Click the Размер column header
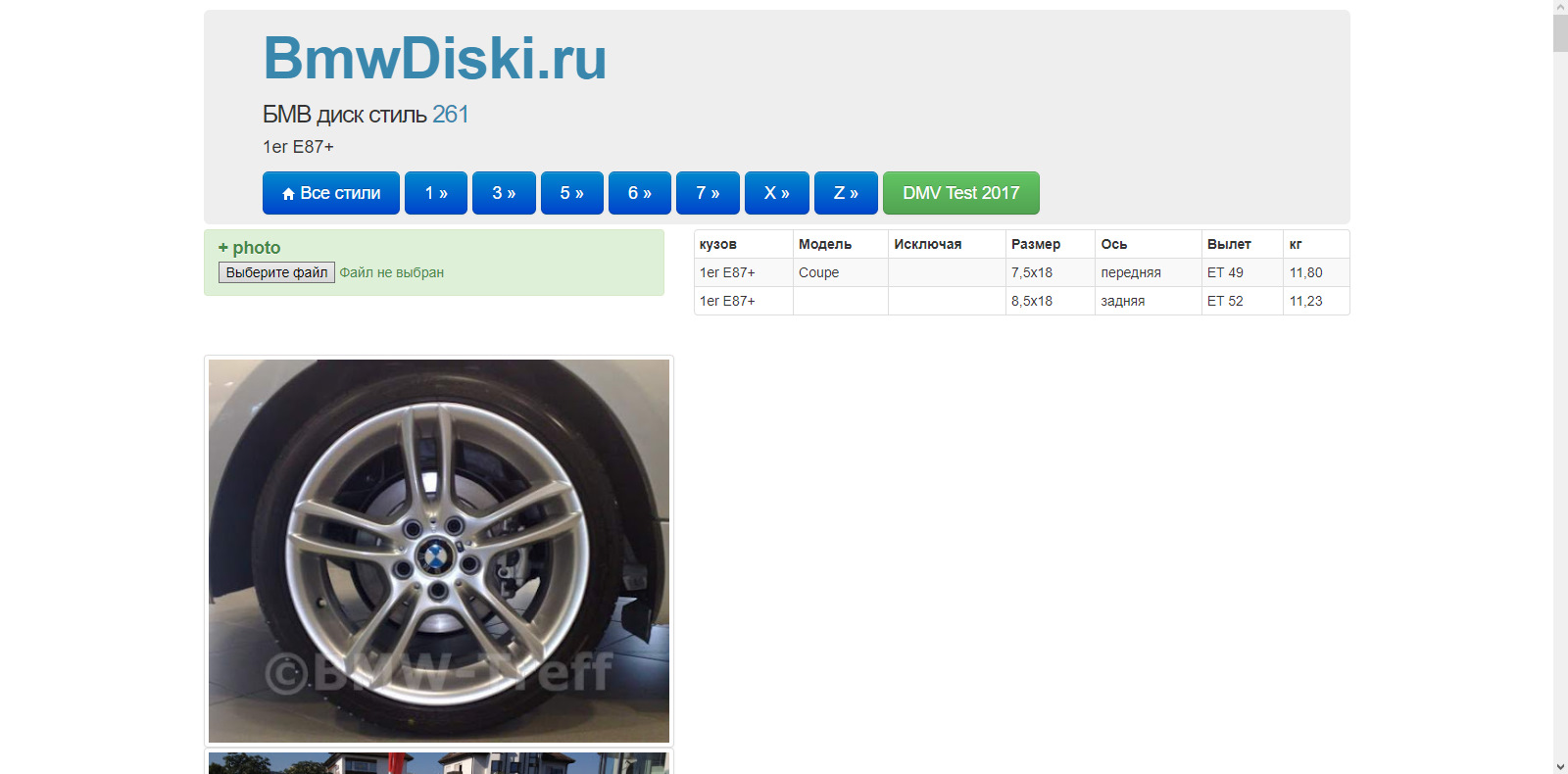The width and height of the screenshot is (1568, 774). point(1035,244)
